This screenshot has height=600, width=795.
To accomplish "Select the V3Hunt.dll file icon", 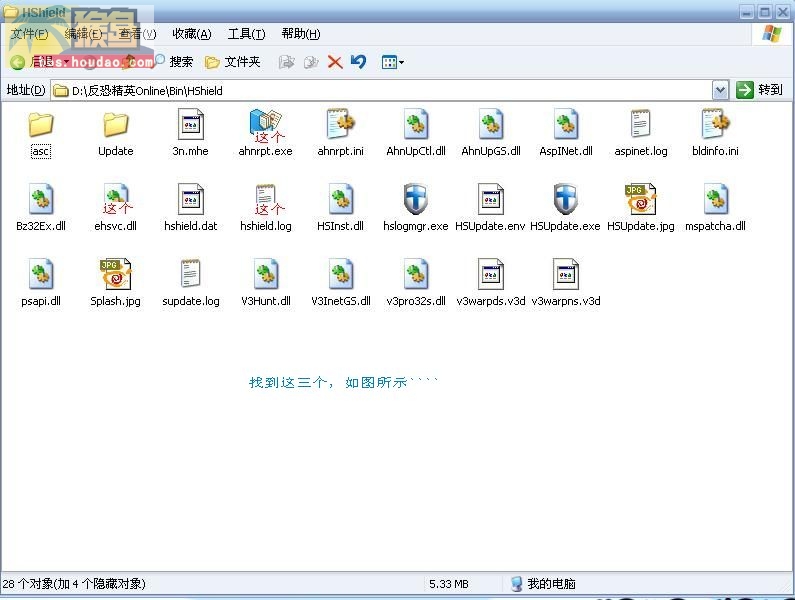I will pos(266,274).
